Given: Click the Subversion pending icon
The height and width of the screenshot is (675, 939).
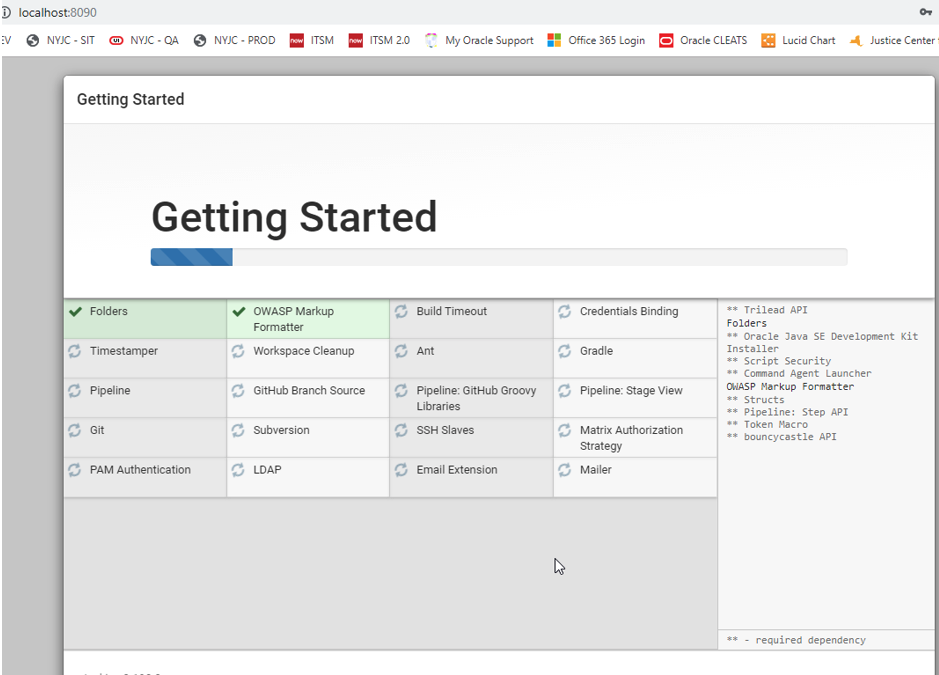Looking at the screenshot, I should click(x=238, y=430).
